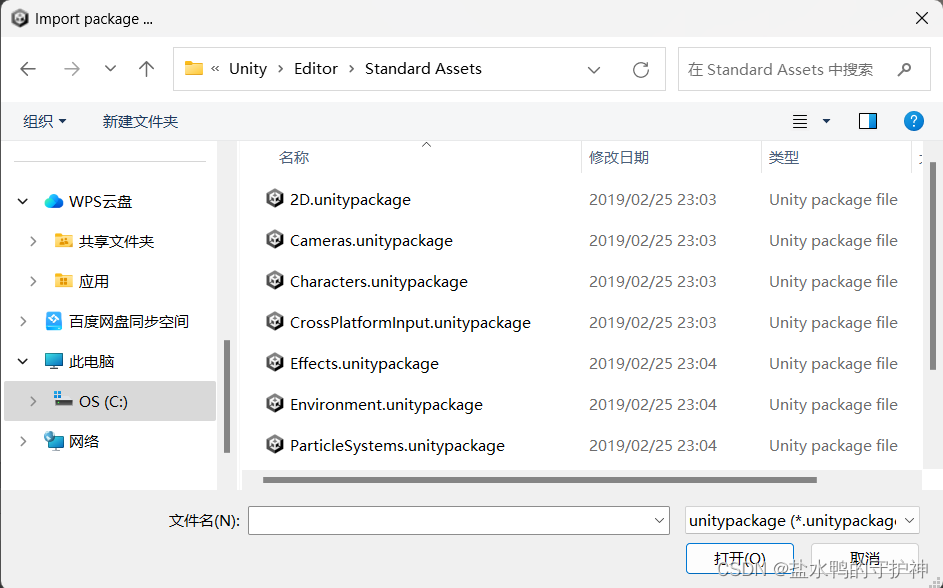Select CrossPlatformInput.unitypackage file icon
Screen dimensions: 943x588
click(275, 321)
